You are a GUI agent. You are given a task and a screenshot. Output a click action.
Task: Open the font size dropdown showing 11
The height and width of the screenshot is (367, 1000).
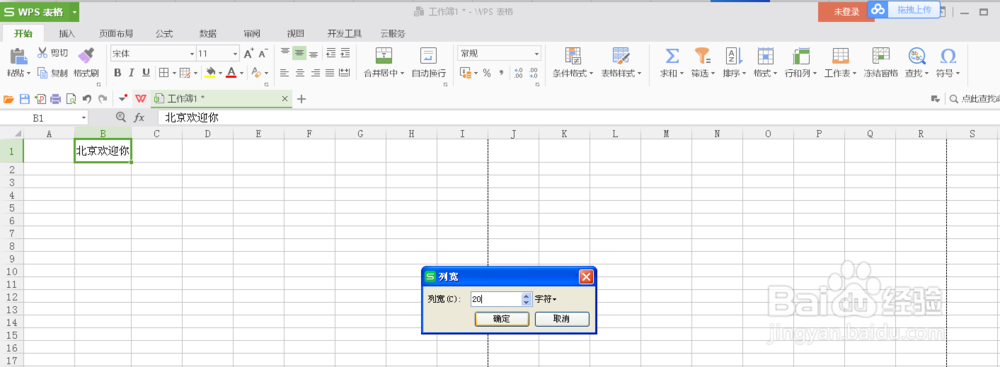click(235, 54)
